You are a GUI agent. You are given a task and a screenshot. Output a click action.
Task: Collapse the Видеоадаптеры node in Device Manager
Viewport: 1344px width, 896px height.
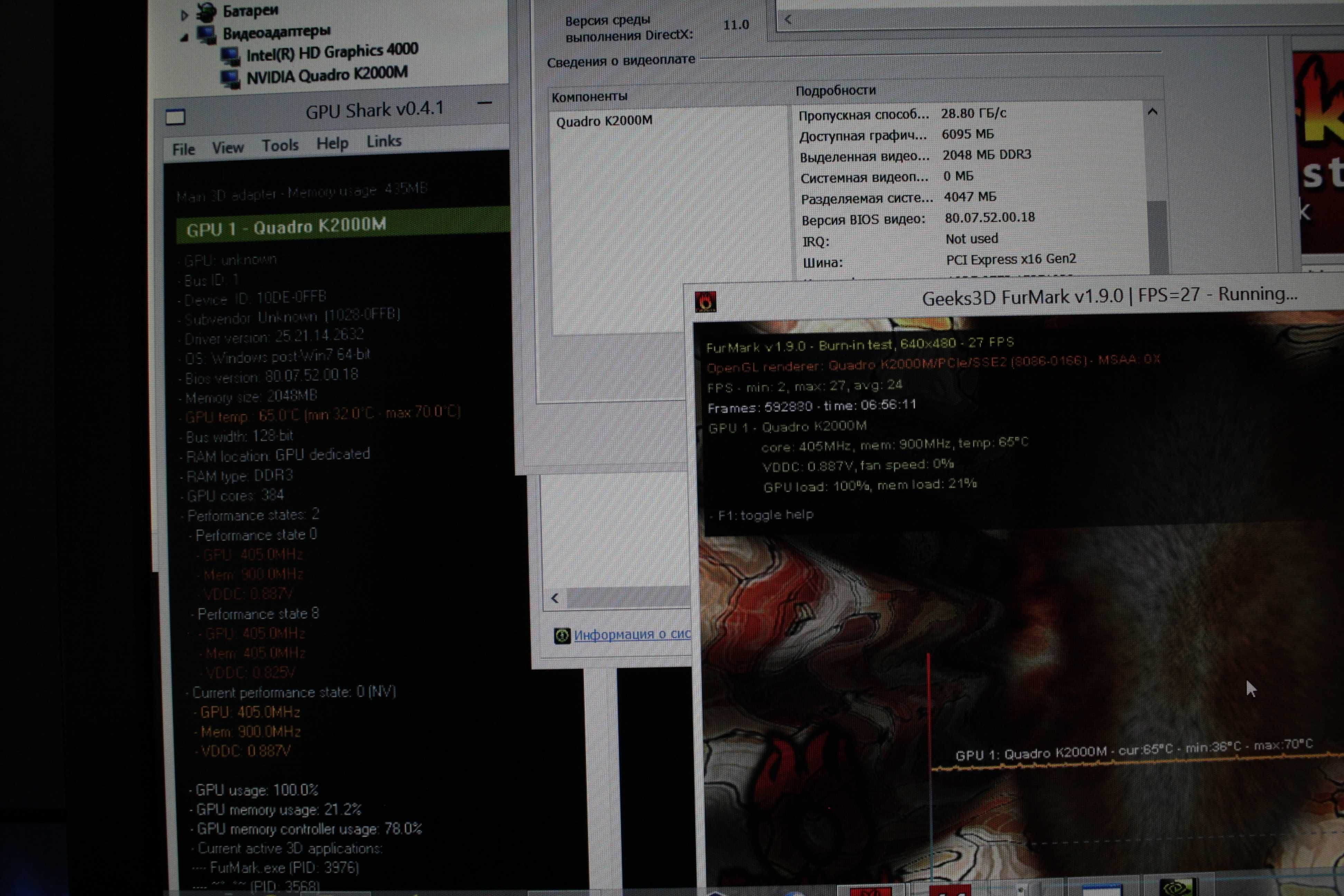pos(184,38)
